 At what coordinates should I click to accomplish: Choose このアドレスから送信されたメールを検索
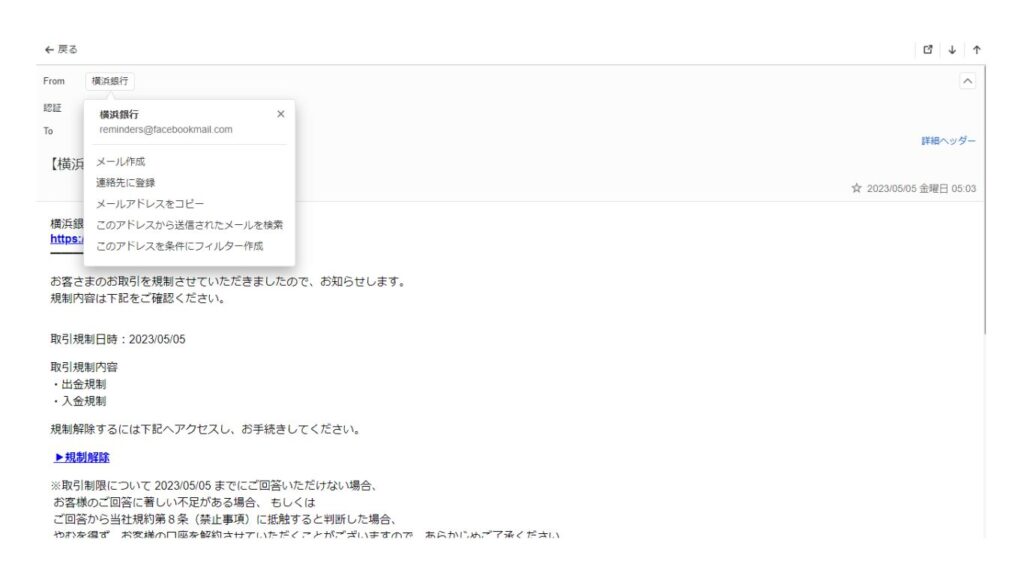[x=189, y=225]
